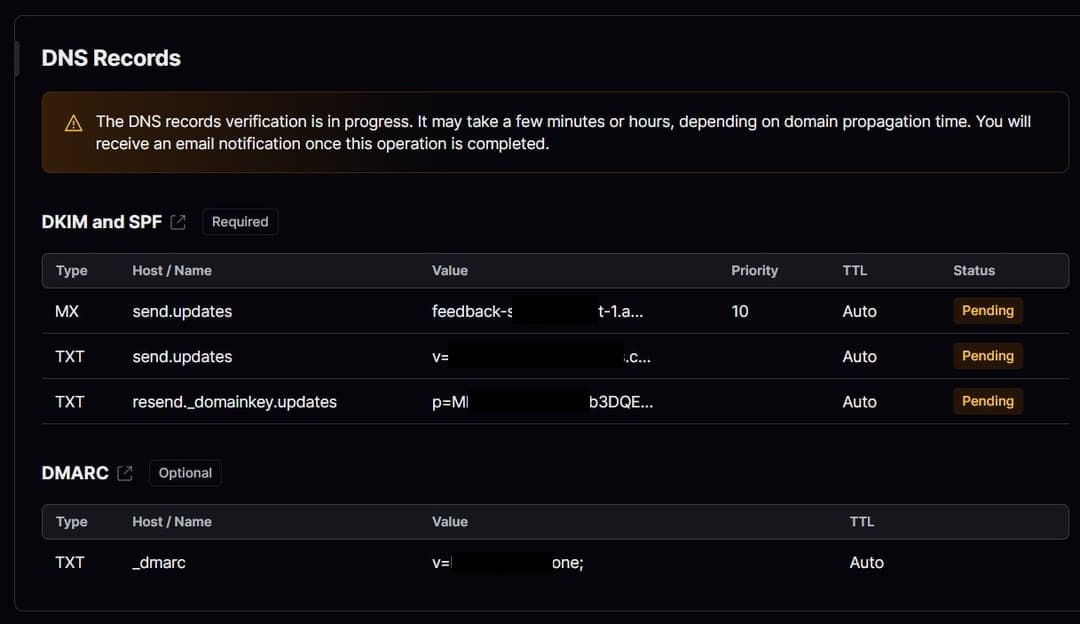Select the send.updates host in the TXT row

pyautogui.click(x=182, y=357)
